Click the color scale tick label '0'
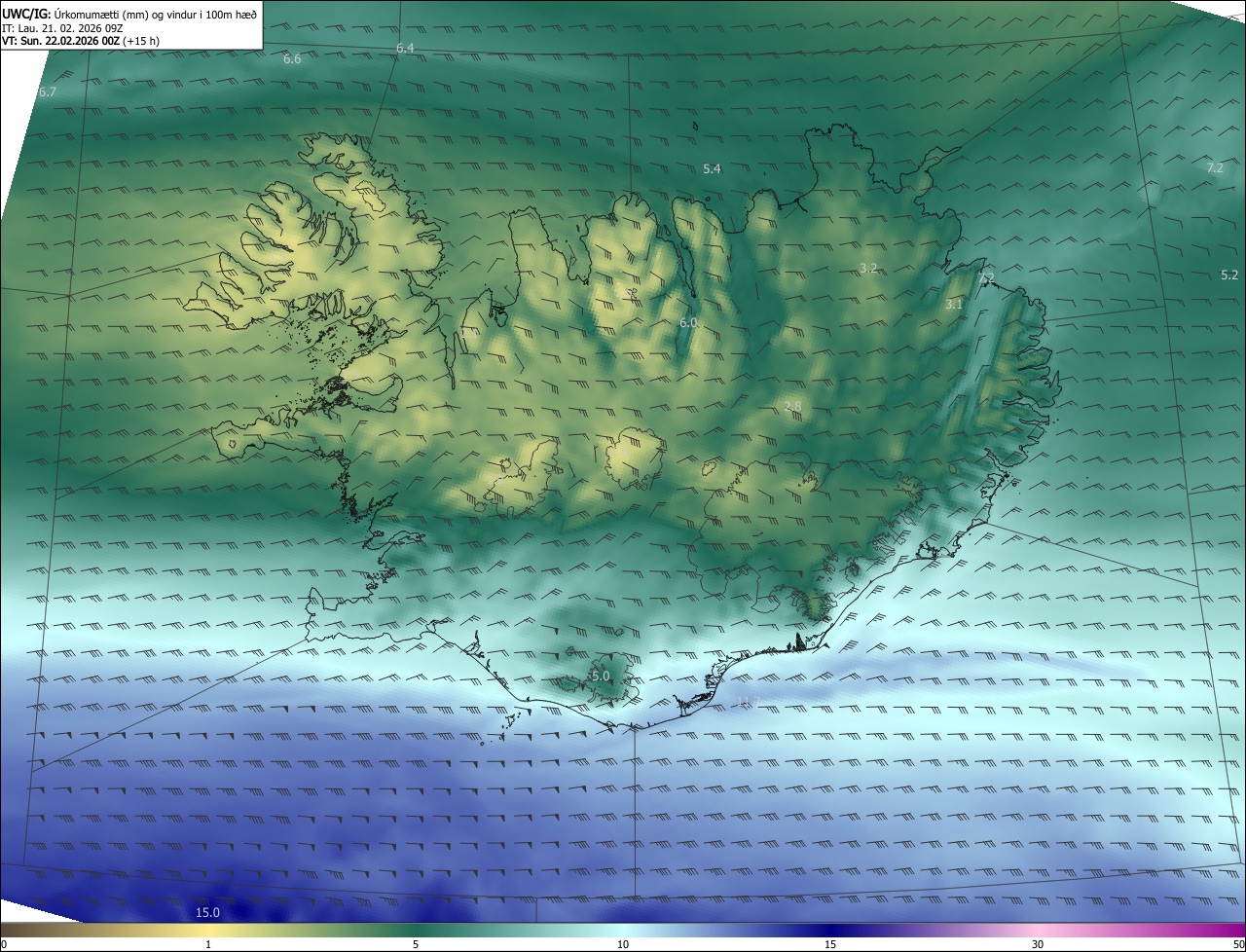Viewport: 1246px width, 952px height. tap(3, 944)
